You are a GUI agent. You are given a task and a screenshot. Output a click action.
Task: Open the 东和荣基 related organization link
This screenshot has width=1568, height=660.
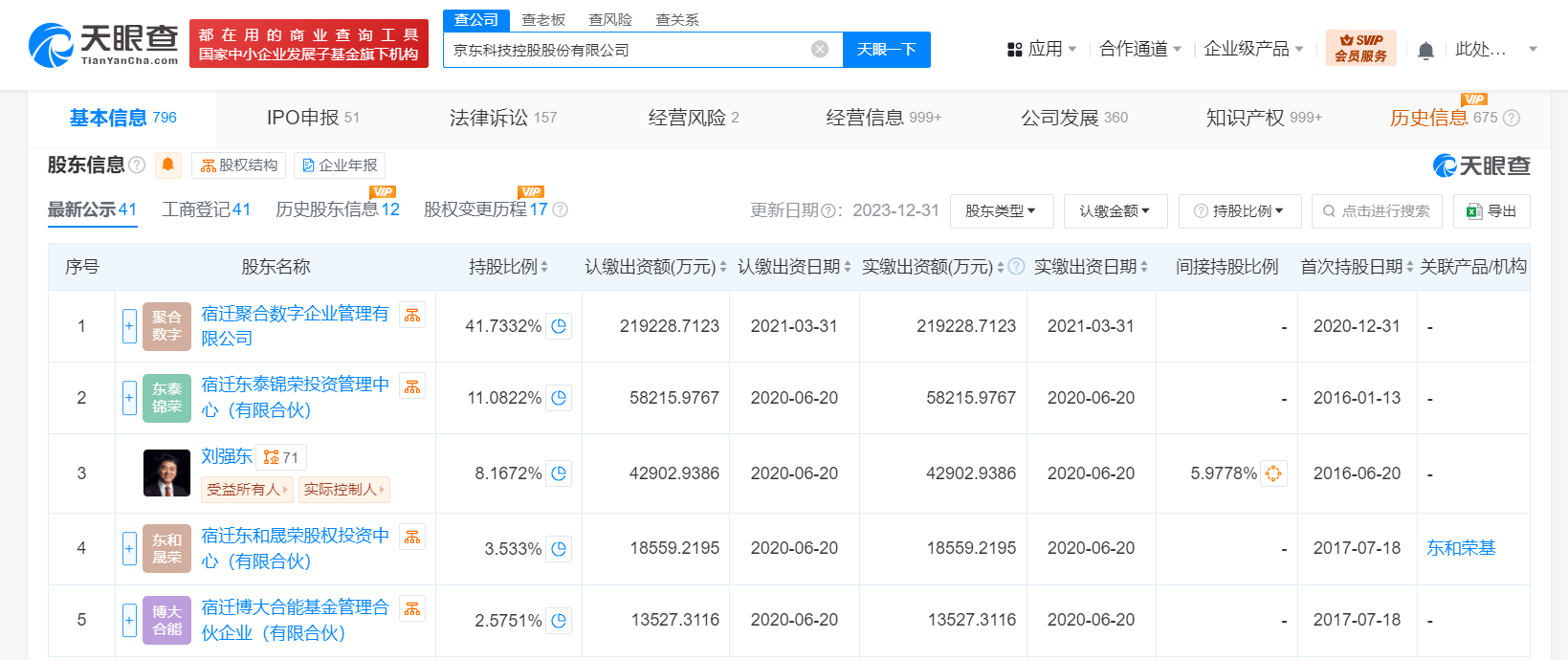(1461, 548)
